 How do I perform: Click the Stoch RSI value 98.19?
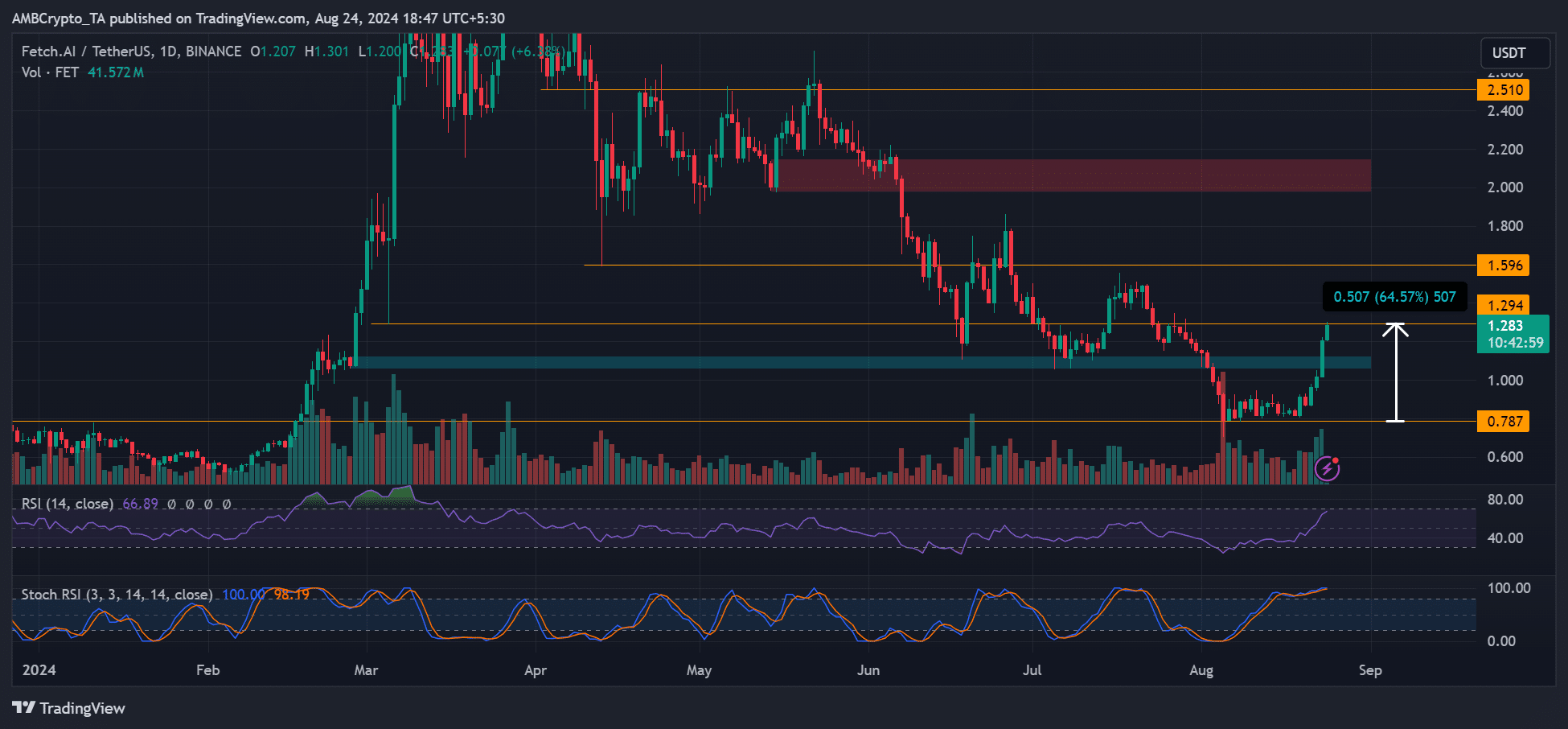(292, 595)
